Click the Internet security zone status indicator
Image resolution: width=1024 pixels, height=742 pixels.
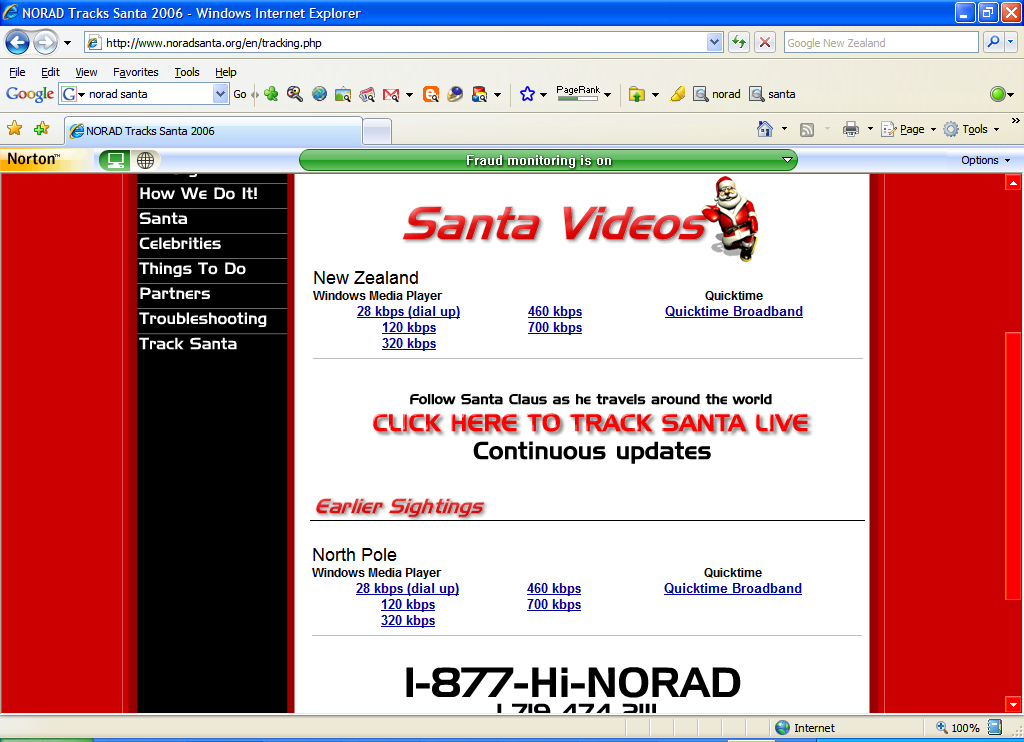(x=805, y=728)
